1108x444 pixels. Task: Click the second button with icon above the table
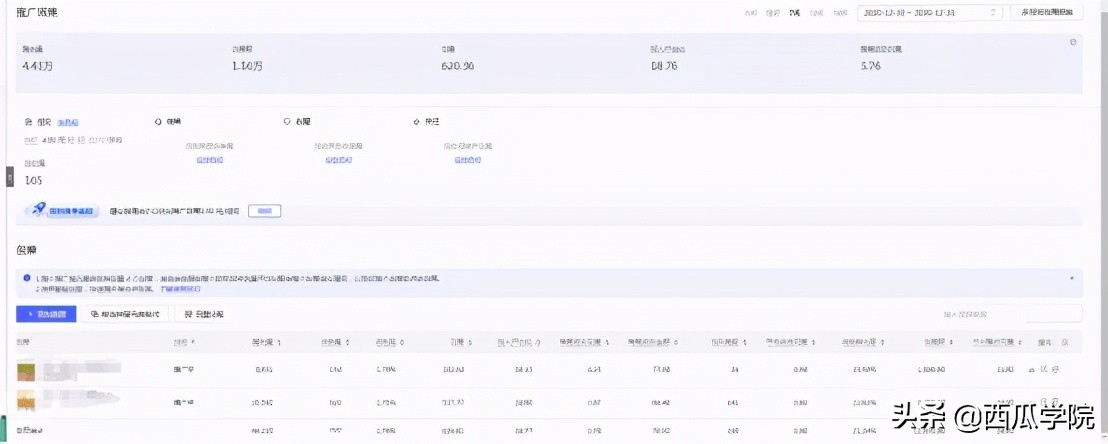pyautogui.click(x=124, y=314)
